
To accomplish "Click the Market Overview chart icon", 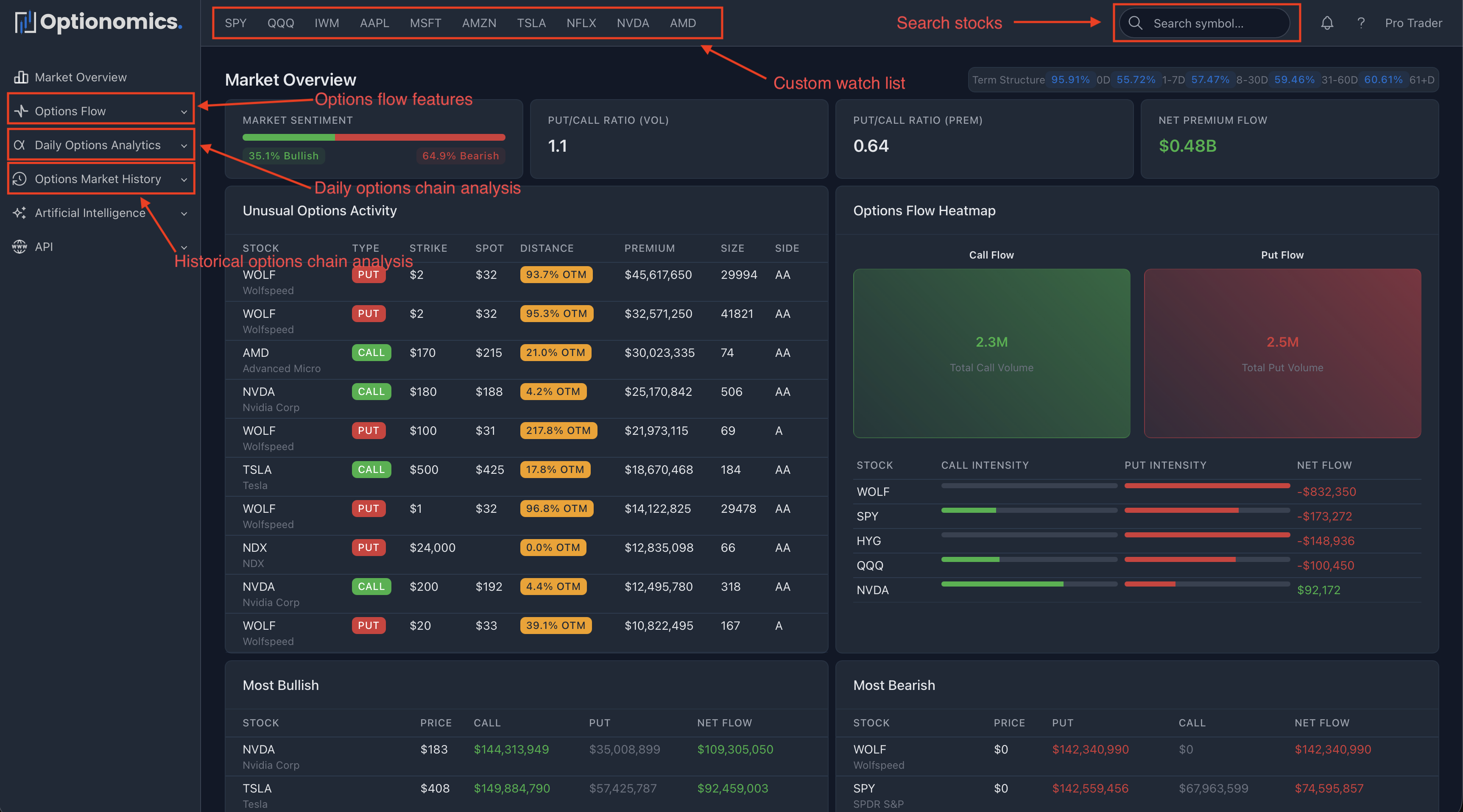I will point(21,77).
